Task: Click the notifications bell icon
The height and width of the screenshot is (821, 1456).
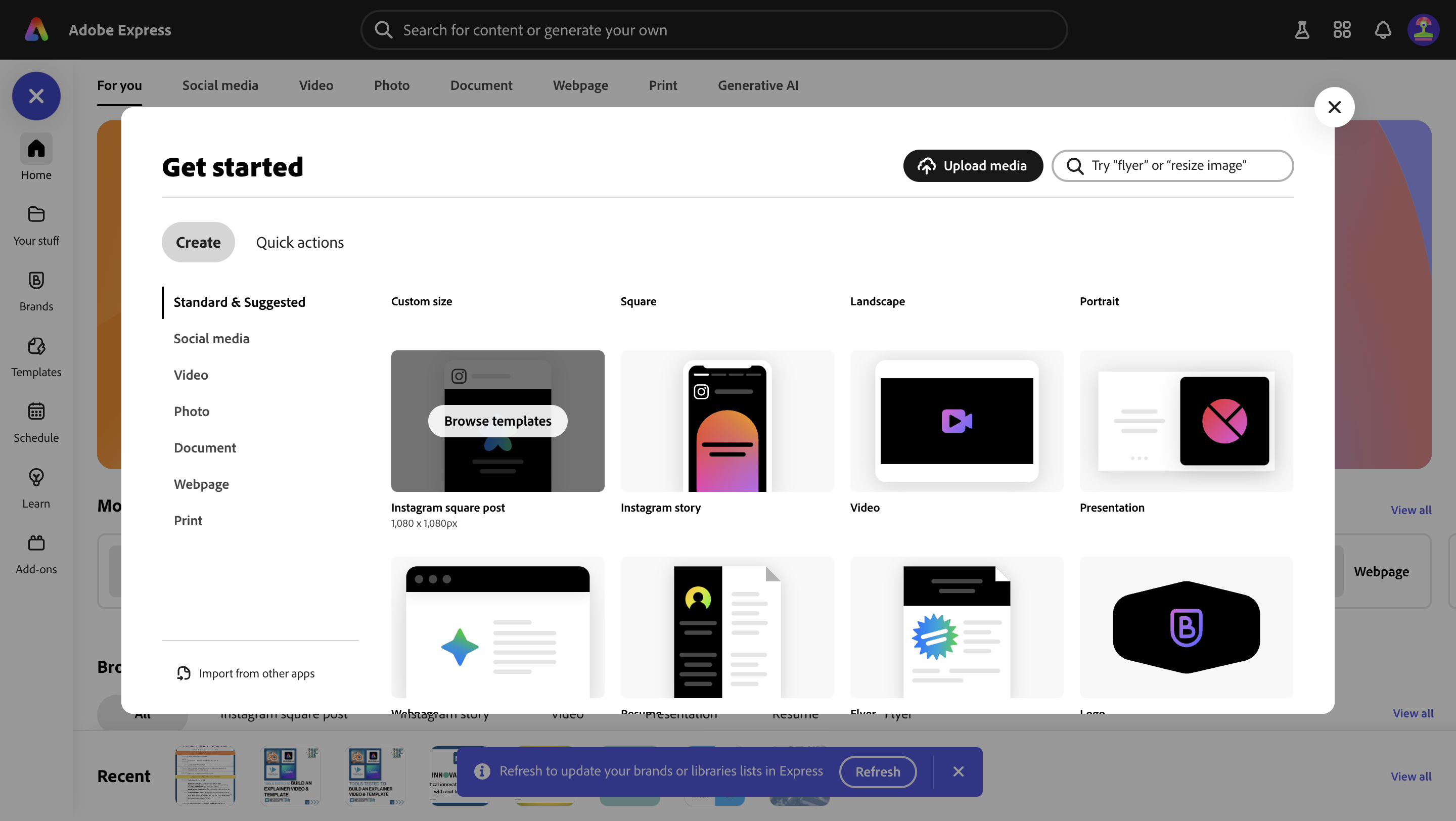Action: point(1383,30)
